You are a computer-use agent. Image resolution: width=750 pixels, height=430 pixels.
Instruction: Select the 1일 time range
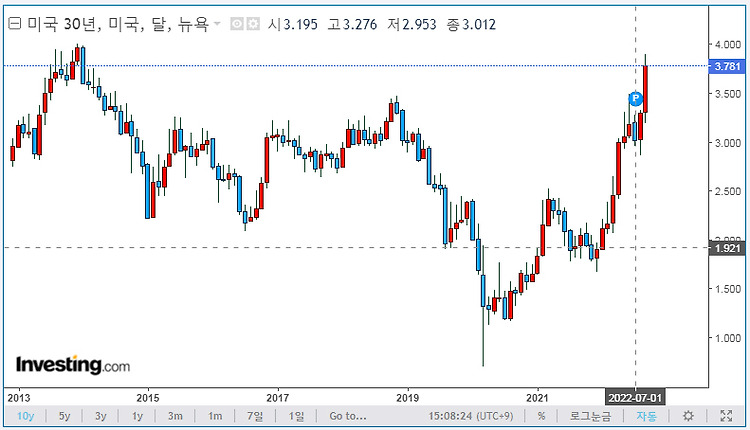coord(296,416)
